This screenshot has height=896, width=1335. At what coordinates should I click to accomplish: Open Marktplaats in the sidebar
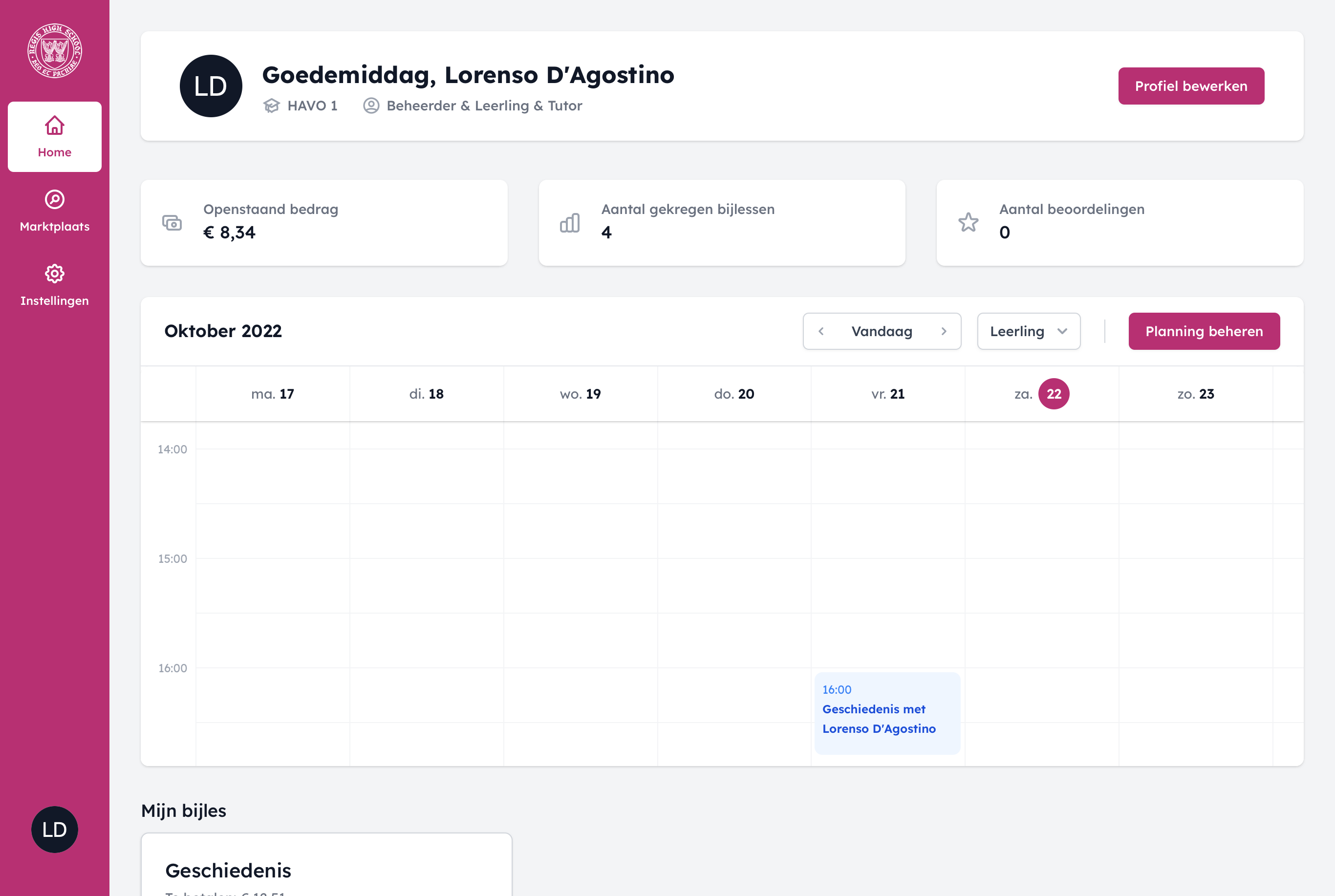(55, 211)
